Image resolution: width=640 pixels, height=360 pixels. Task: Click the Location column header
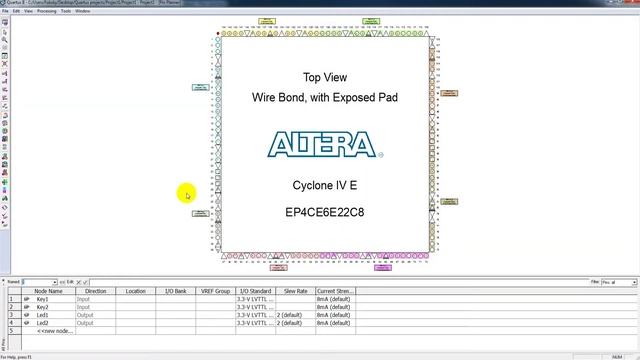pyautogui.click(x=136, y=291)
